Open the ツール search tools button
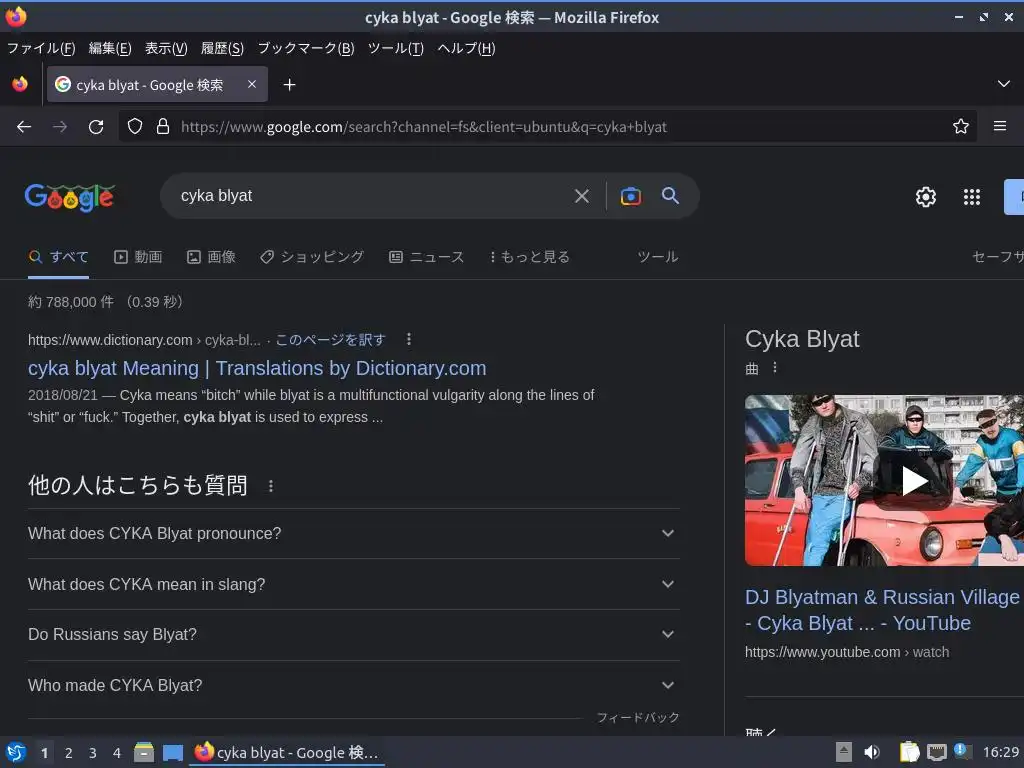The image size is (1024, 768). click(x=658, y=257)
